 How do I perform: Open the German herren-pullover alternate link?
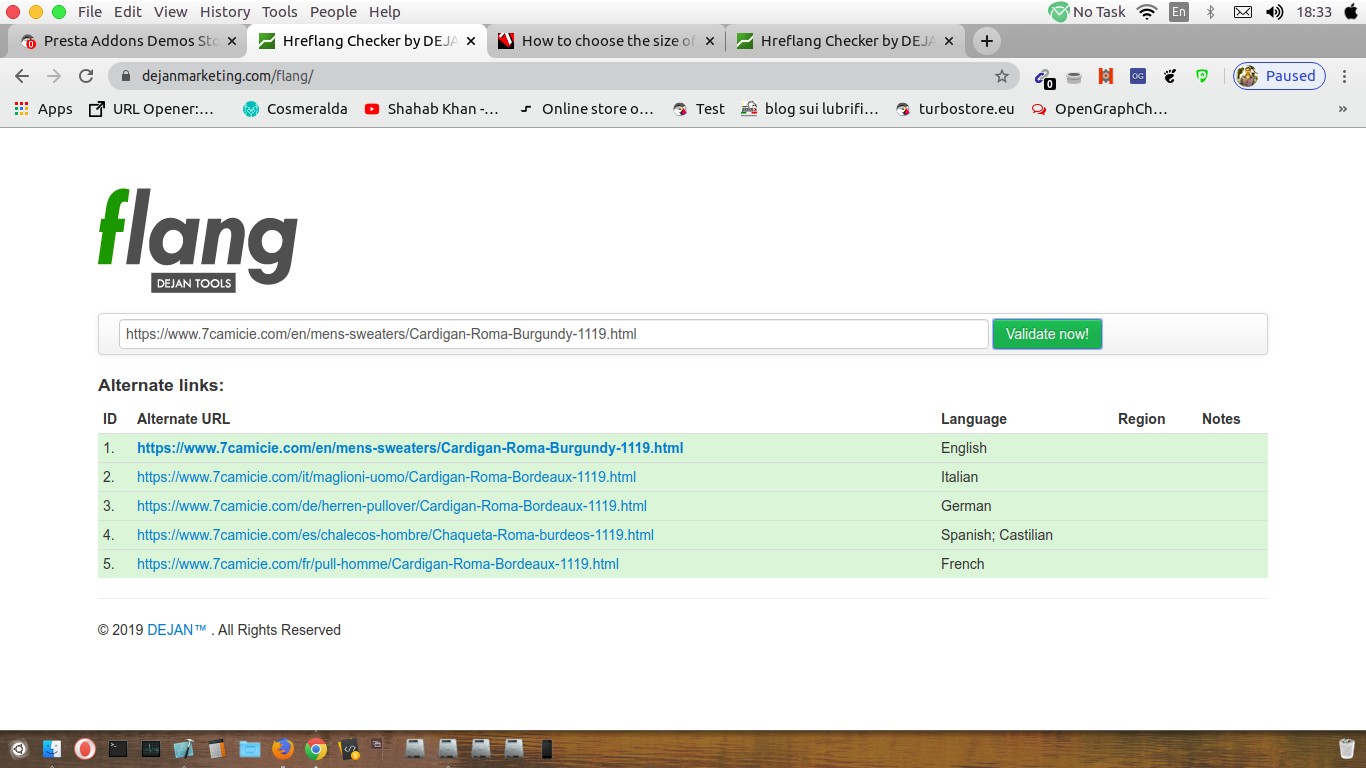click(x=392, y=506)
